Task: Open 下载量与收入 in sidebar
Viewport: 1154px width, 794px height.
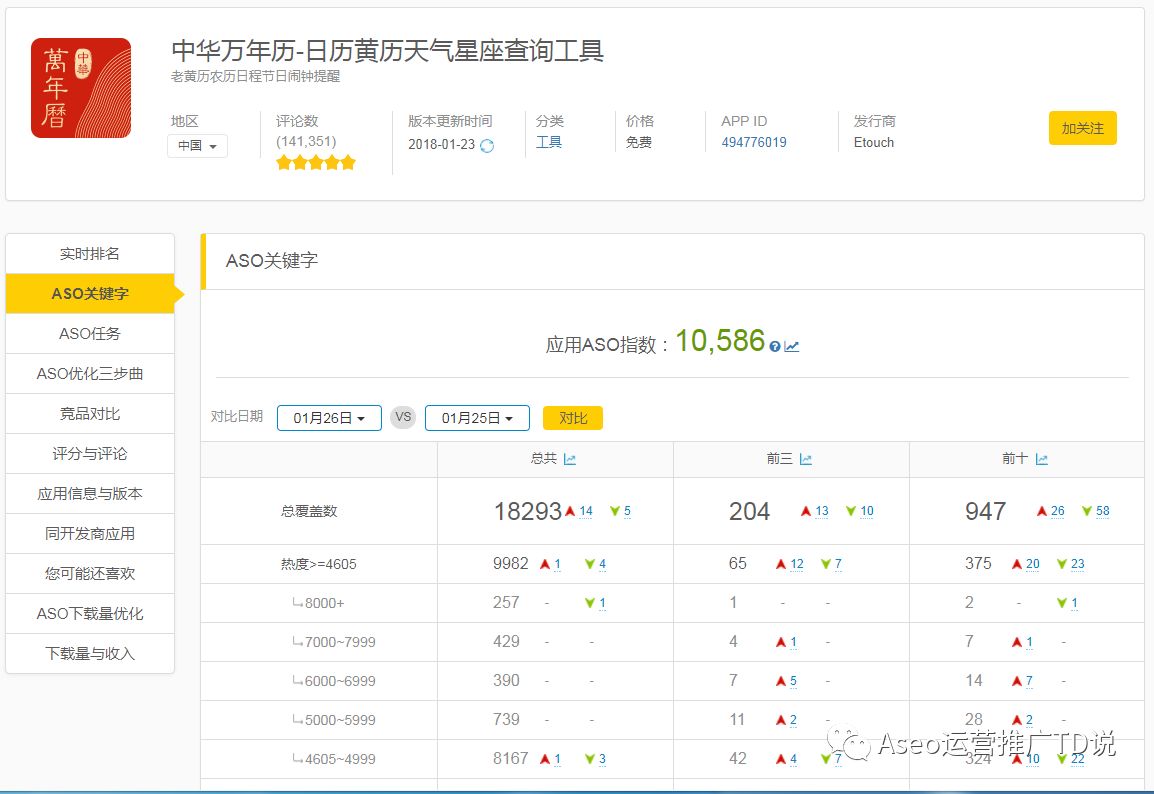Action: pos(90,654)
